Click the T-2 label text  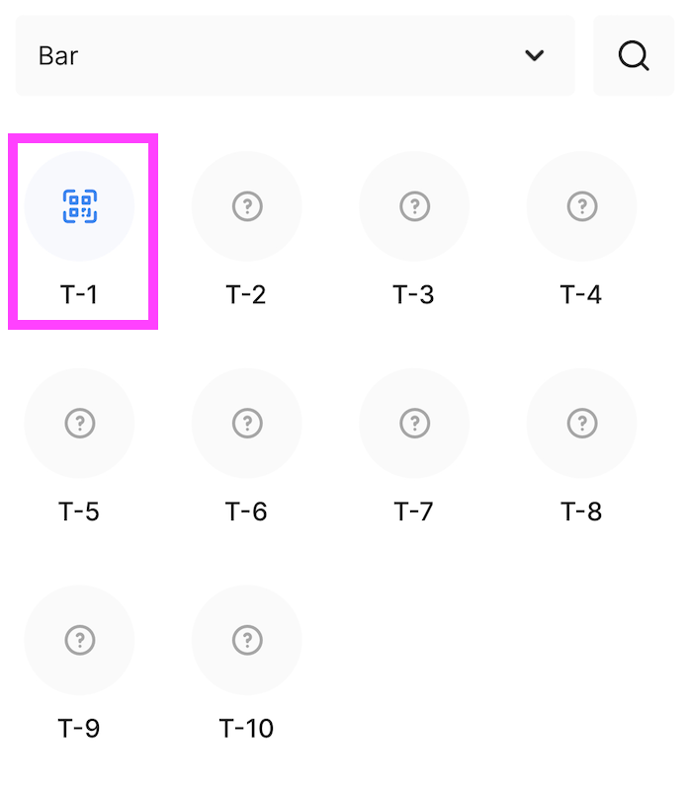coord(246,295)
